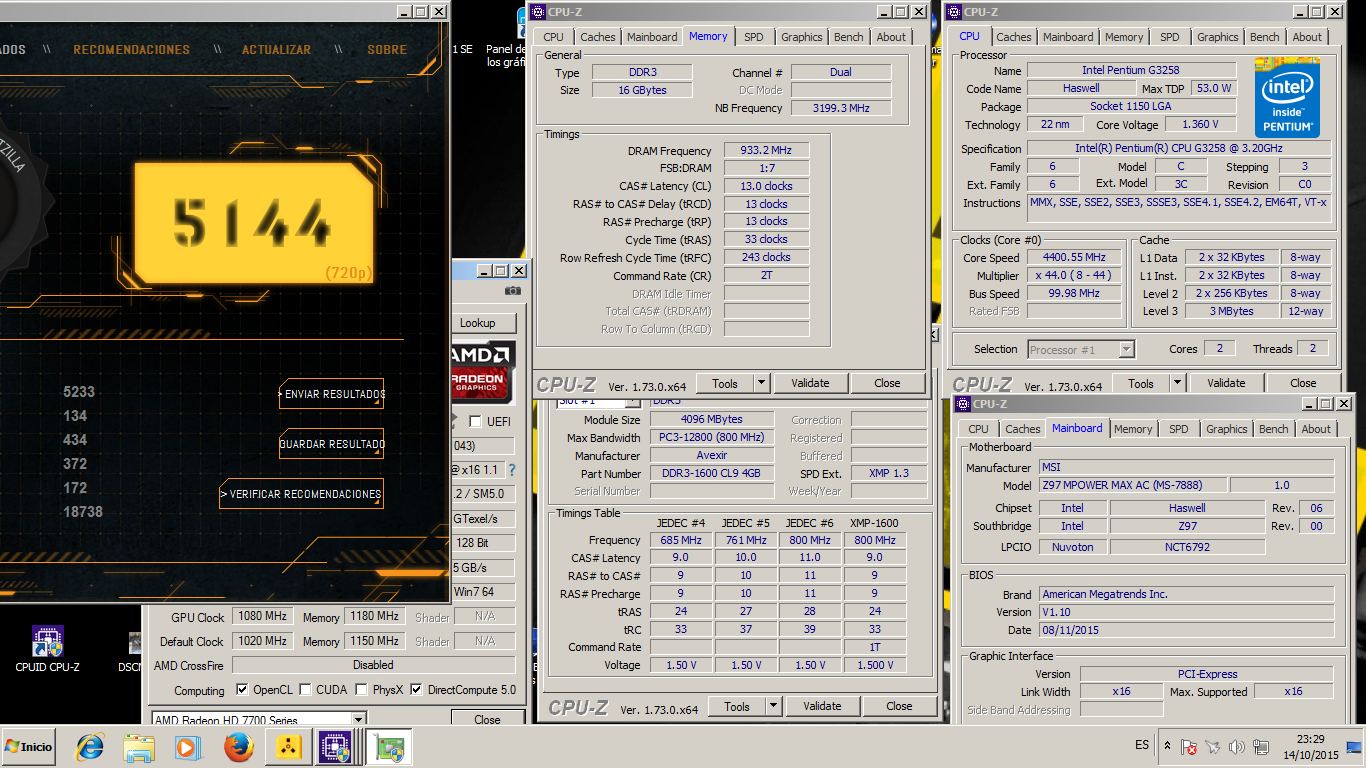
Task: Launch Internet Explorer from the taskbar
Action: pyautogui.click(x=90, y=747)
